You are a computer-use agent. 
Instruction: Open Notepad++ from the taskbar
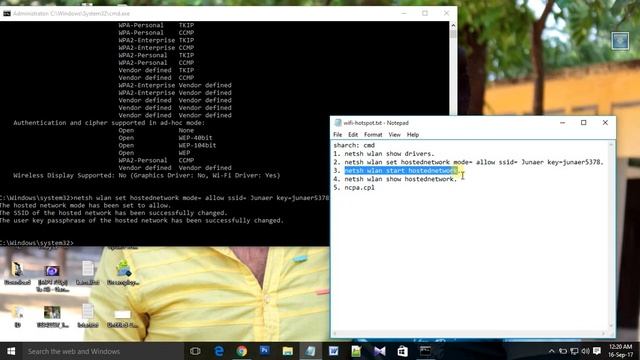(356, 351)
